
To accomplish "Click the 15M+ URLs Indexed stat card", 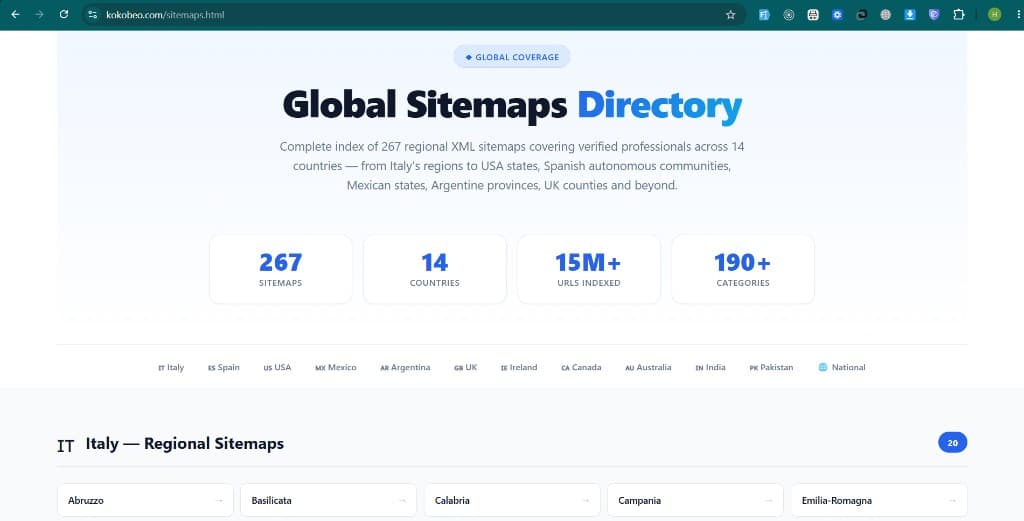I will 589,269.
